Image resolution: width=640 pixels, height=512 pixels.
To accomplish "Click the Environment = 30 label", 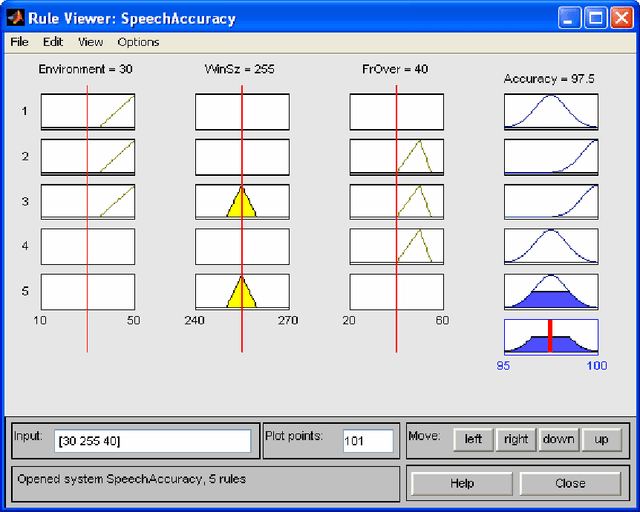I will pyautogui.click(x=86, y=69).
